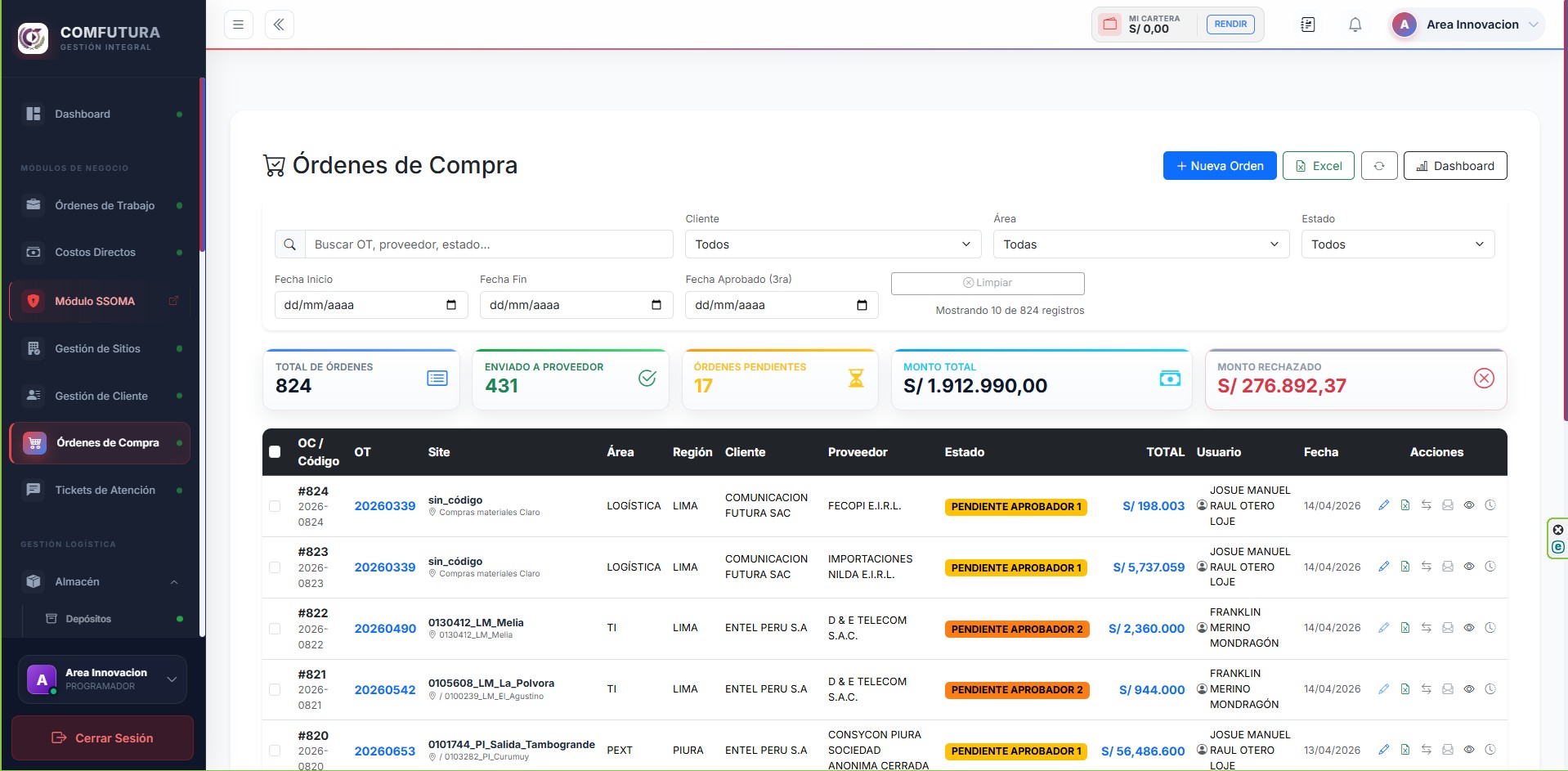Open the Estado filter dropdown
This screenshot has width=1568, height=771.
point(1397,244)
